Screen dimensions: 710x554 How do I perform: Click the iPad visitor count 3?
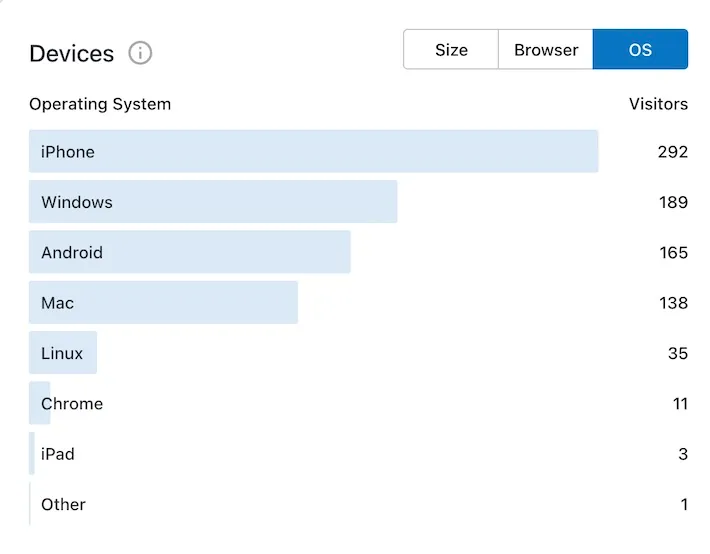[x=683, y=454]
